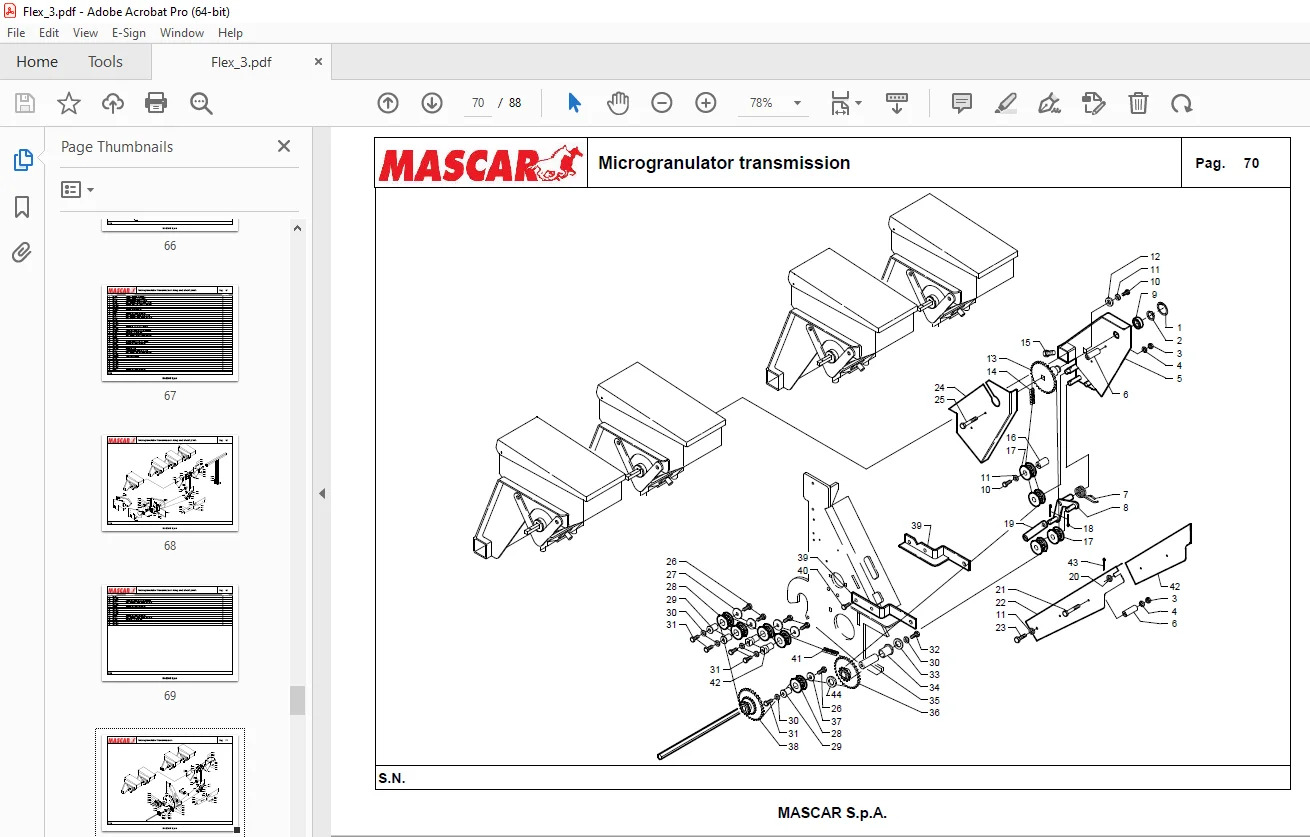Select page 68 thumbnail
The image size is (1310, 837).
(170, 483)
